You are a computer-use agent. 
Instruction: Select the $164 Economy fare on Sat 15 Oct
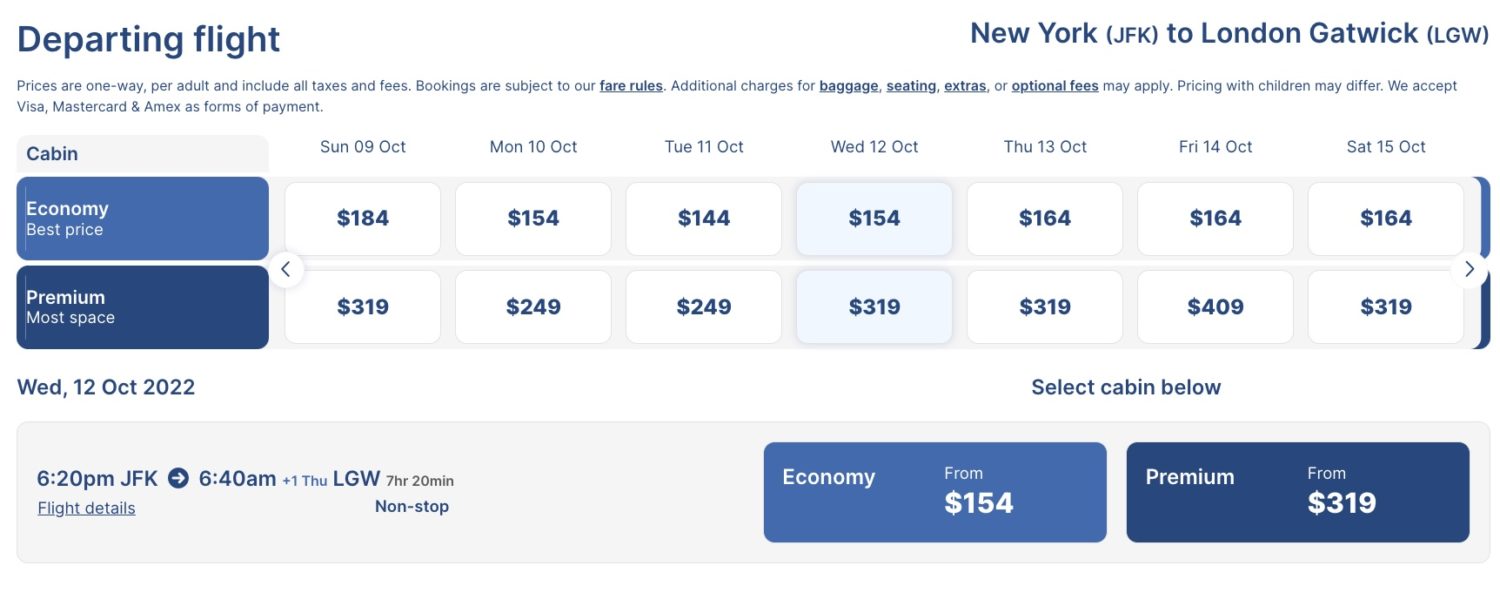[1385, 218]
